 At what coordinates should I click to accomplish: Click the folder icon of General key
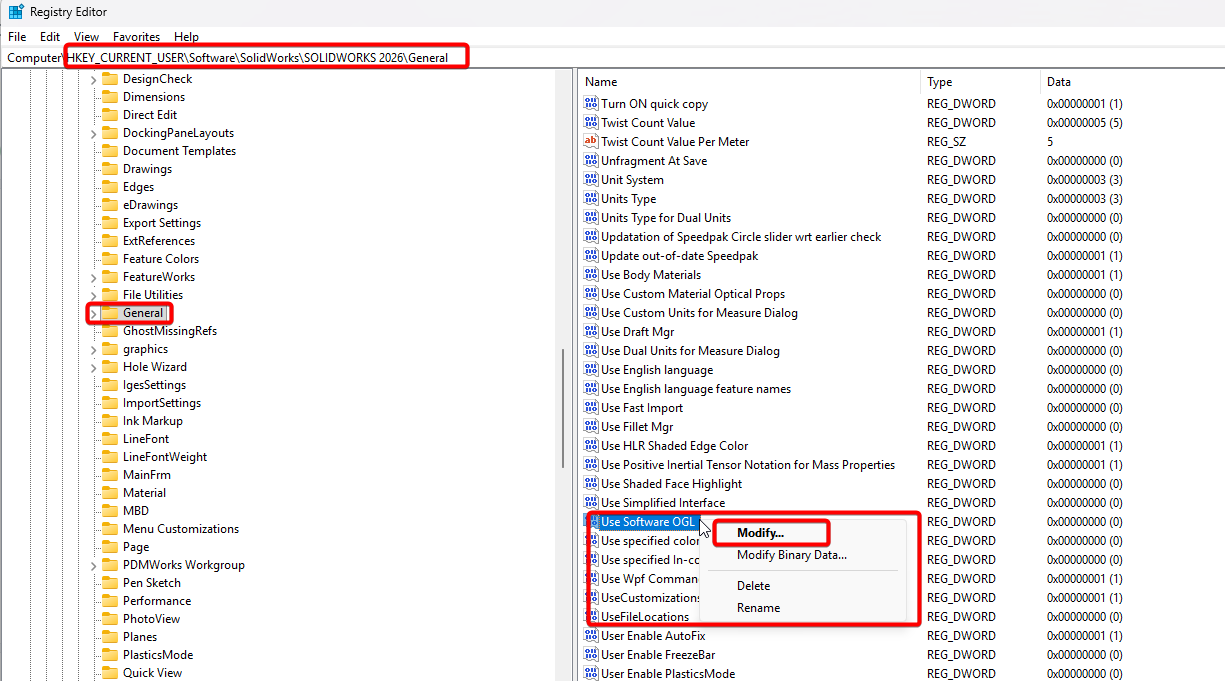point(110,313)
